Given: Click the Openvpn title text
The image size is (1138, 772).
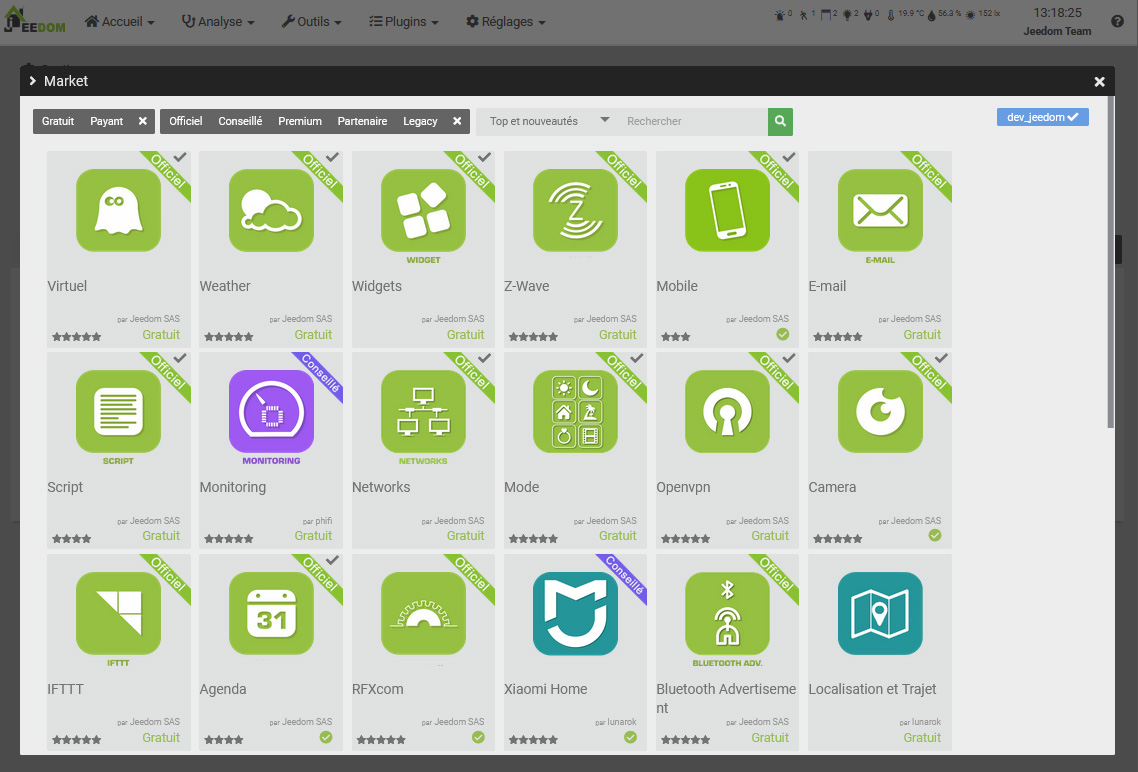Looking at the screenshot, I should click(683, 488).
